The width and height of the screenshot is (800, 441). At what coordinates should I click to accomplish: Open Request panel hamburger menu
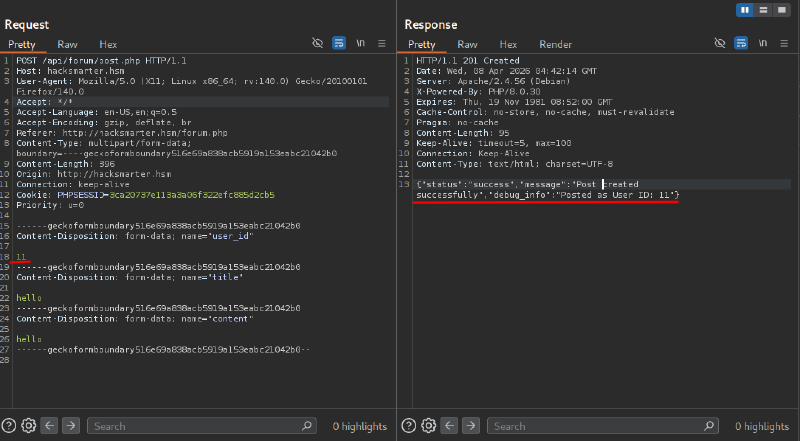click(x=382, y=43)
